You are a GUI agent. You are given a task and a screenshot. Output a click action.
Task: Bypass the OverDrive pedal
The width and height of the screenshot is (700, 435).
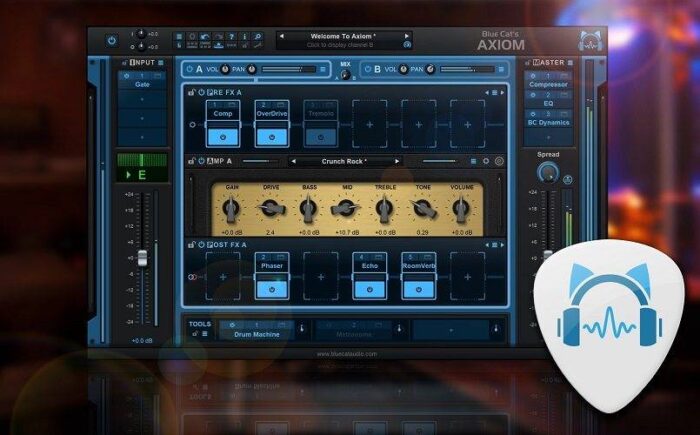coord(272,135)
